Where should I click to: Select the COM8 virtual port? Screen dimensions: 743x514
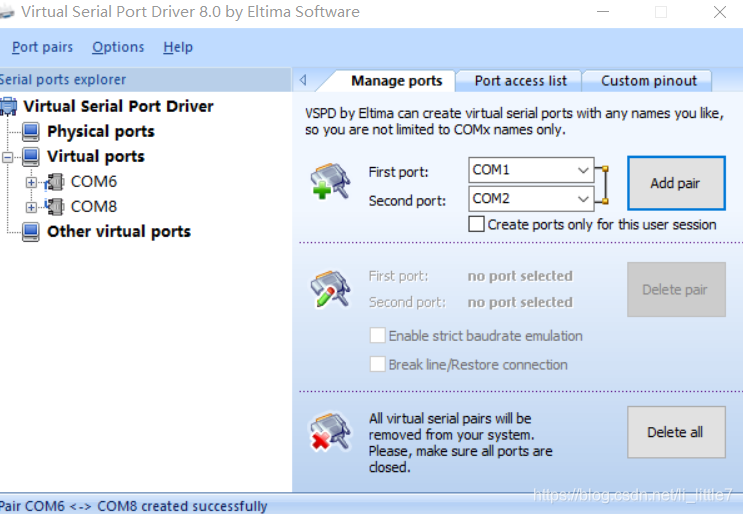click(x=93, y=207)
